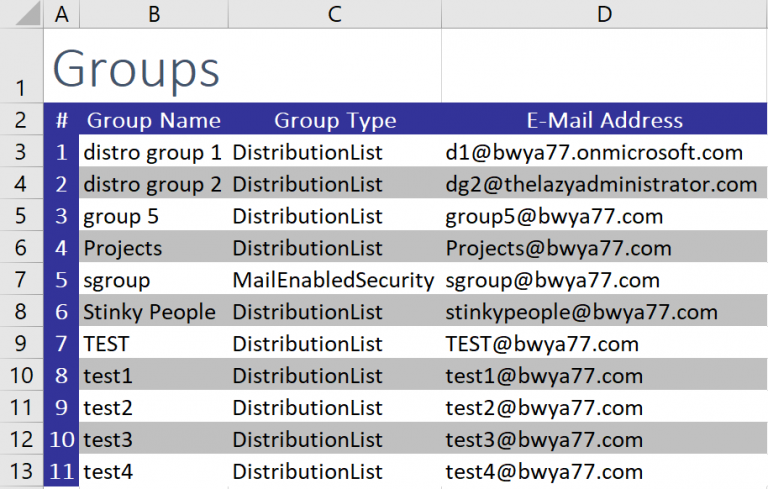Select column A header
Image resolution: width=768 pixels, height=489 pixels.
[61, 14]
